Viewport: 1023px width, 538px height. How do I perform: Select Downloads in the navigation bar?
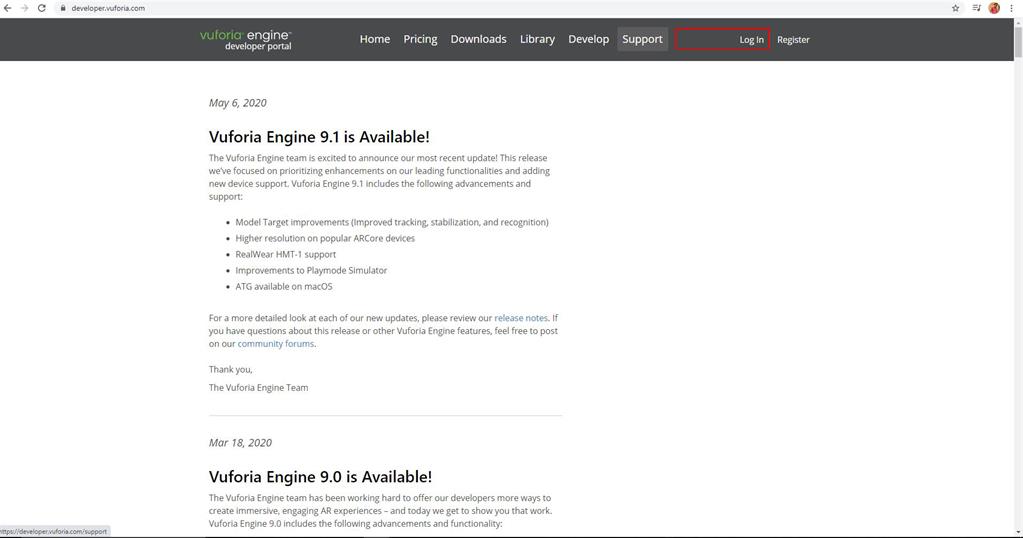pos(478,39)
